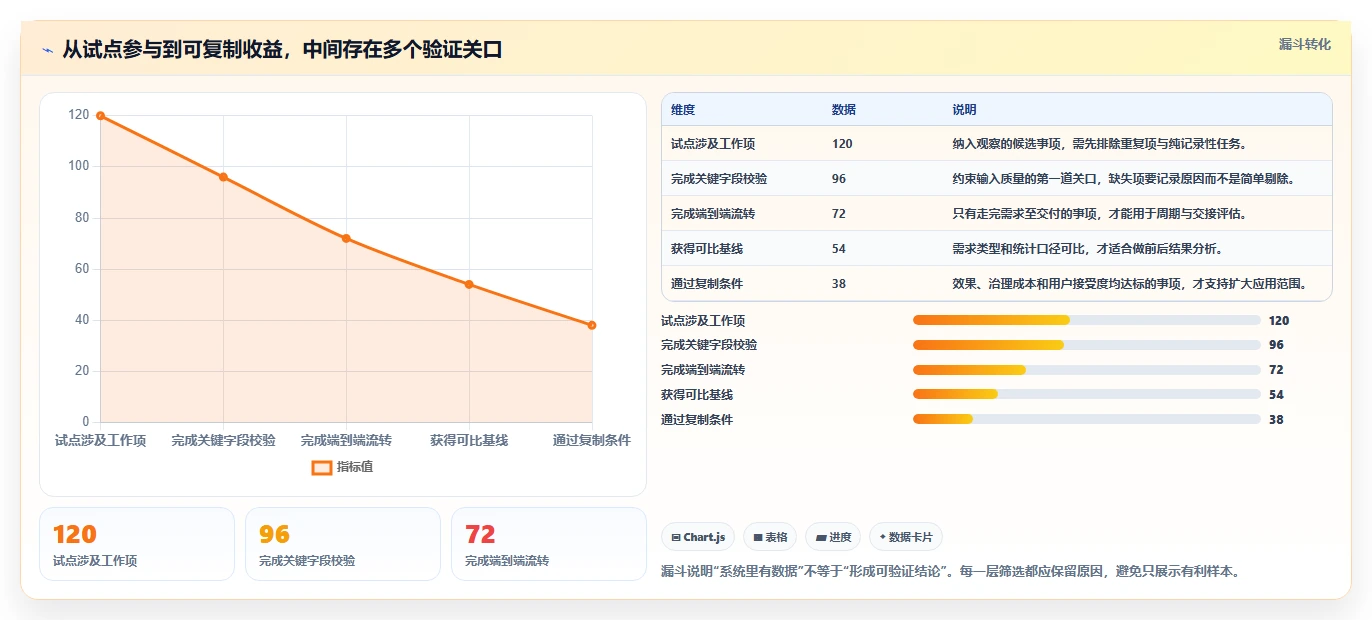Viewport: 1372px width, 620px height.
Task: Click y-axis tick label 100
Action: pyautogui.click(x=78, y=166)
